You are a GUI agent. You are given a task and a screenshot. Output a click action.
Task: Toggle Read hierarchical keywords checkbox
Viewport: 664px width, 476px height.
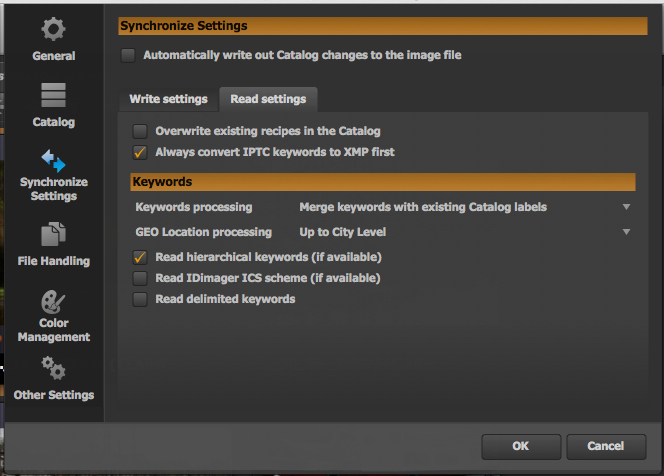[x=140, y=257]
